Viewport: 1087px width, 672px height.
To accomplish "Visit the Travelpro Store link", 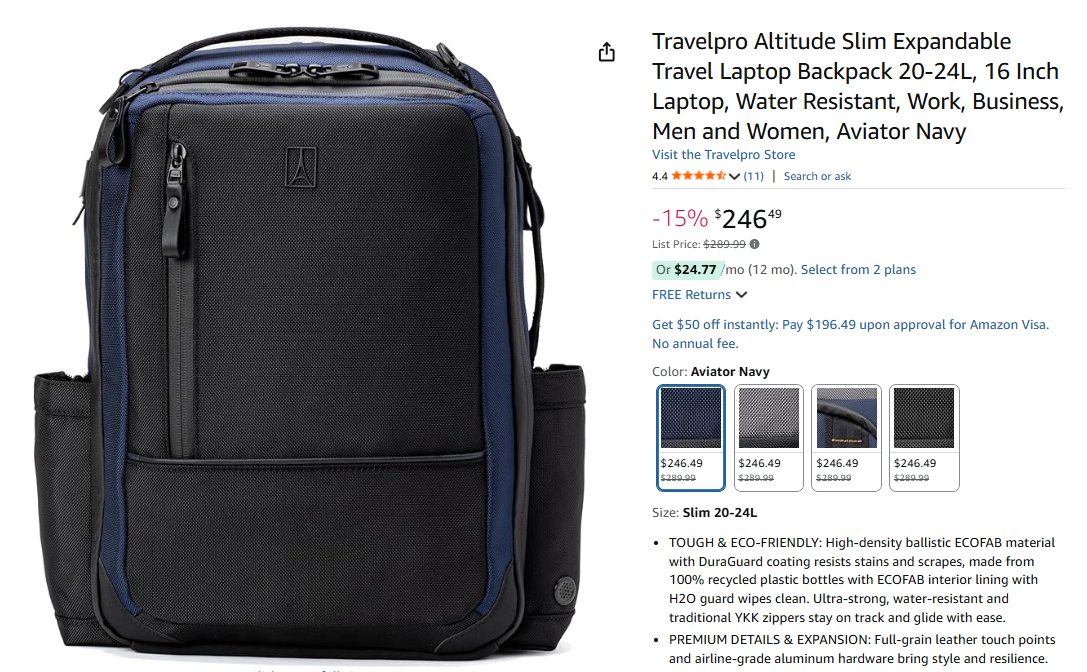I will 723,155.
